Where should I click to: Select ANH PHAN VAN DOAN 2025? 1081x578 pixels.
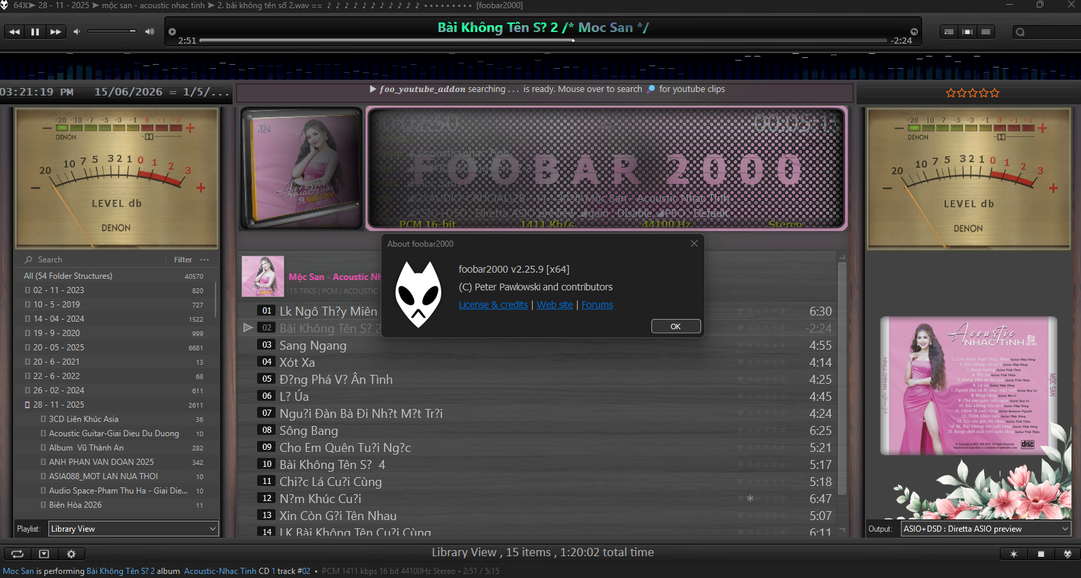click(x=114, y=462)
